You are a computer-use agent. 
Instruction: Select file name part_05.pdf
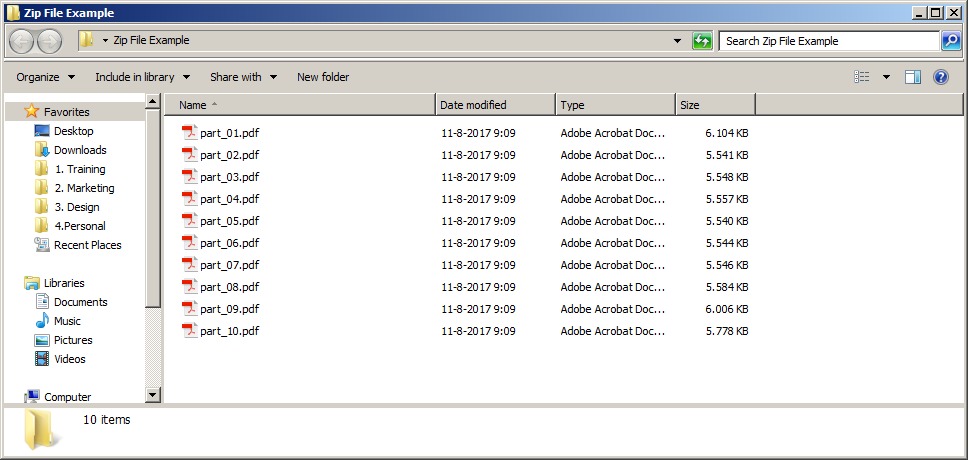pos(230,221)
